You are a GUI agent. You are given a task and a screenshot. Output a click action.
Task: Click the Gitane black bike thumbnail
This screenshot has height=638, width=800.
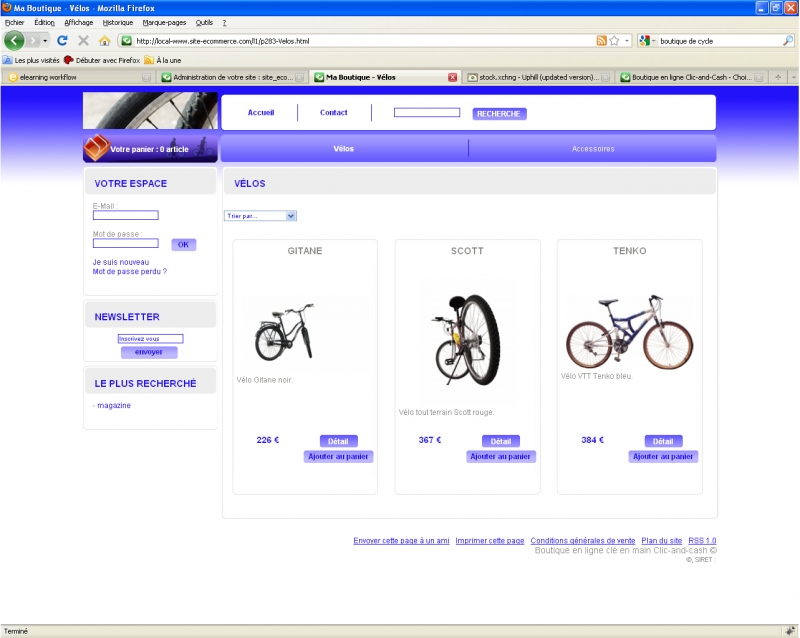(x=285, y=332)
